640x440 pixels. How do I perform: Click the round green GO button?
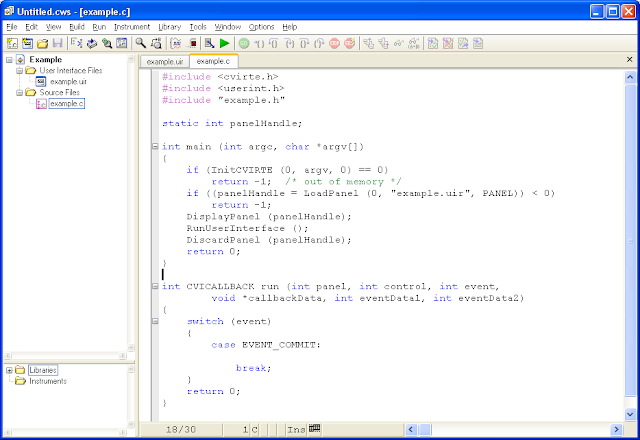click(x=244, y=43)
